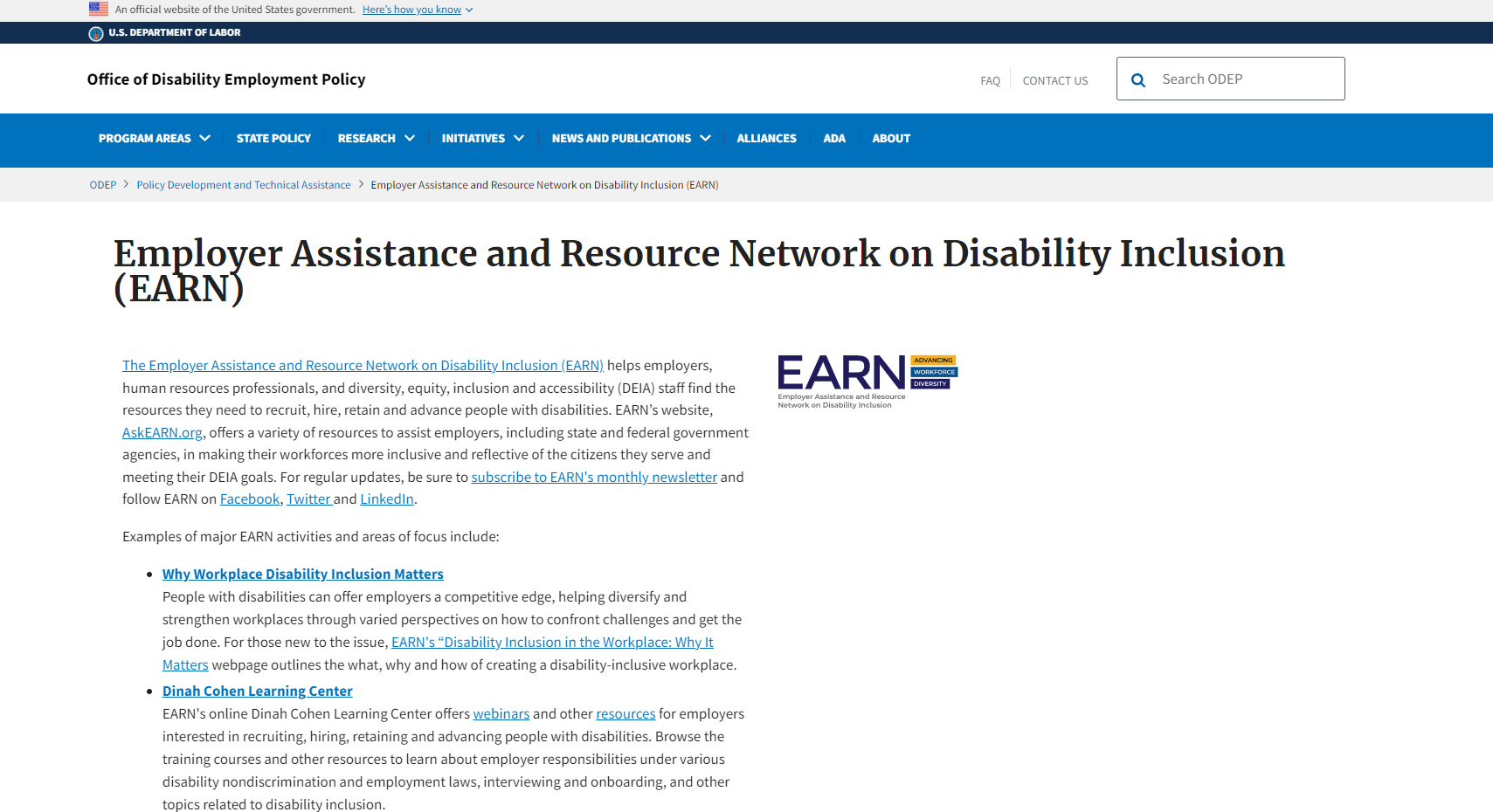Expand News and Publications chevron

point(706,138)
